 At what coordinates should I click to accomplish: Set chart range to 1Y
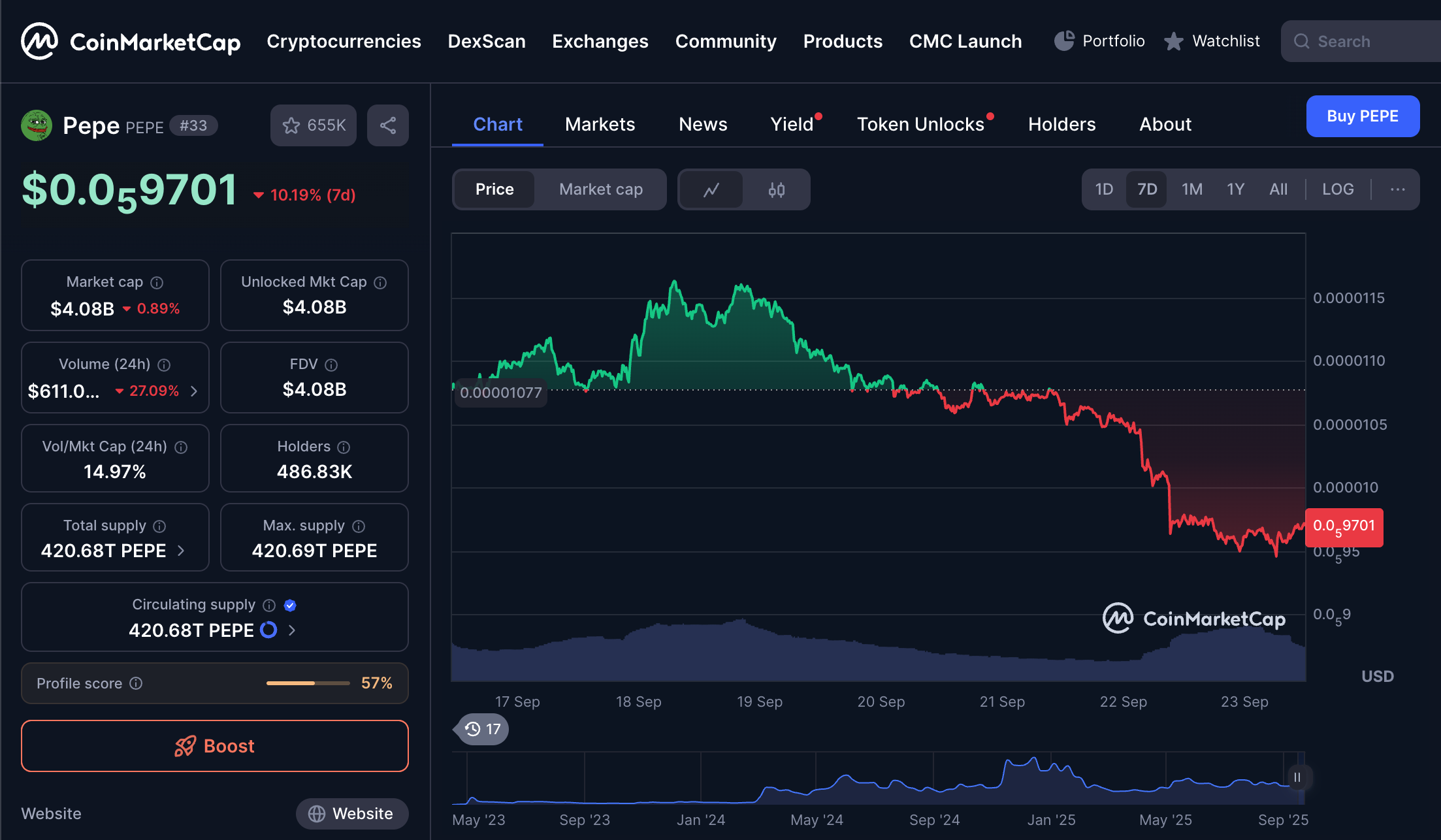coord(1236,189)
